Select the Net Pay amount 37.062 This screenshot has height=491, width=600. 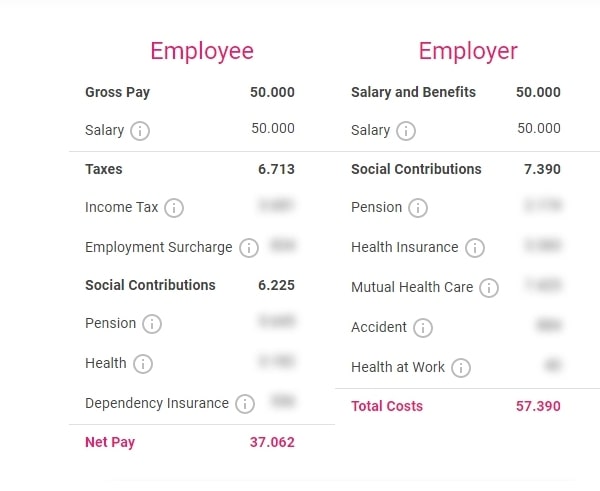(x=272, y=442)
